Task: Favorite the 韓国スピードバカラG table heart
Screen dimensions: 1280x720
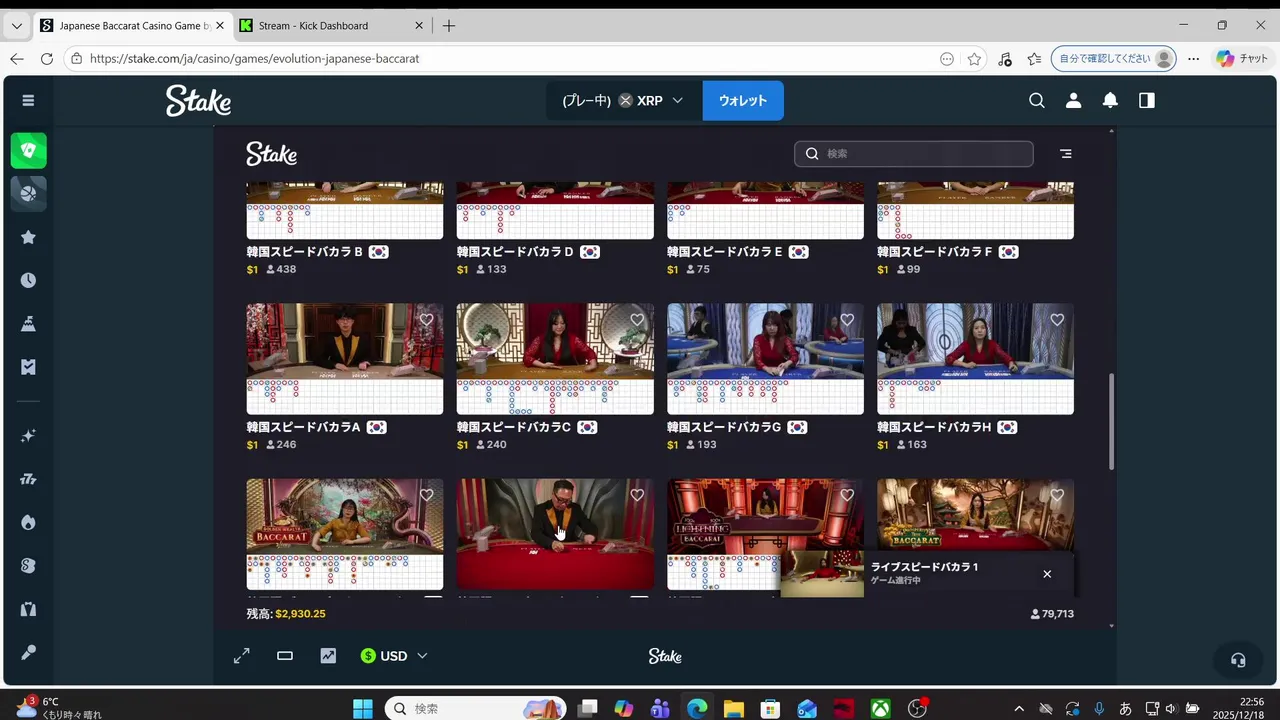Action: [x=847, y=320]
